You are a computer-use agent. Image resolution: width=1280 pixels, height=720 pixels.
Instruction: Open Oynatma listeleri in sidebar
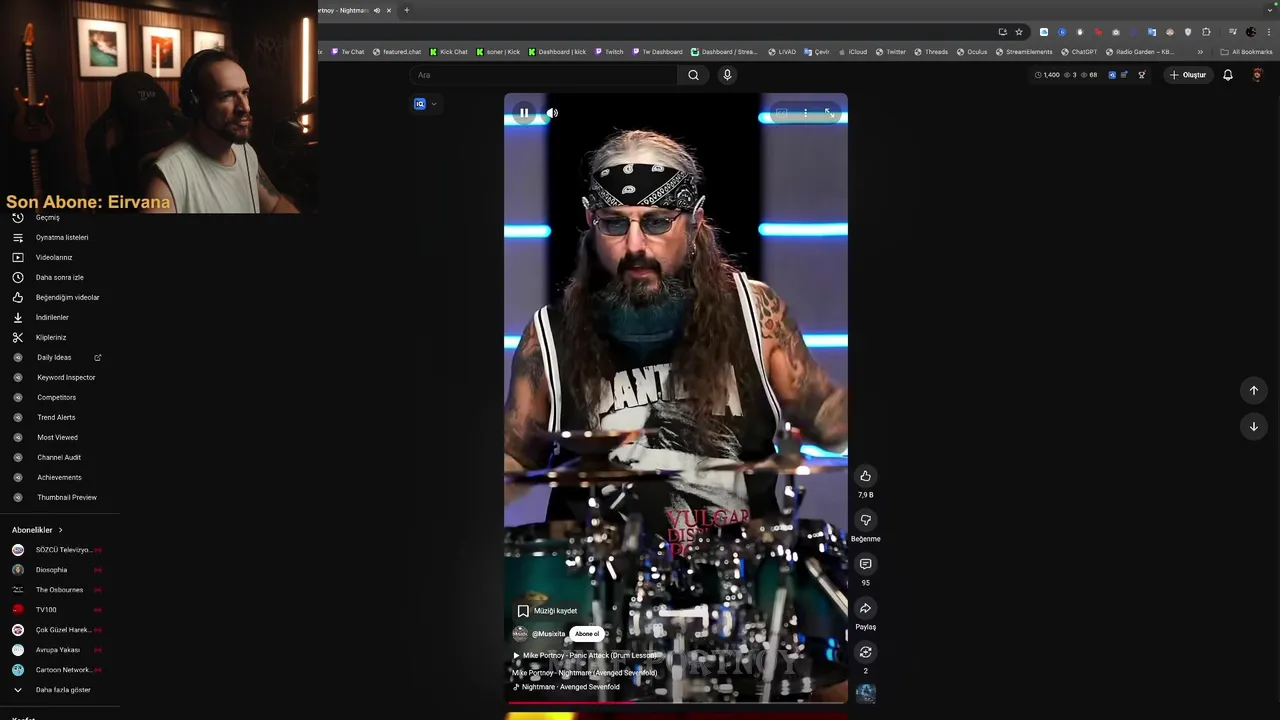60,238
